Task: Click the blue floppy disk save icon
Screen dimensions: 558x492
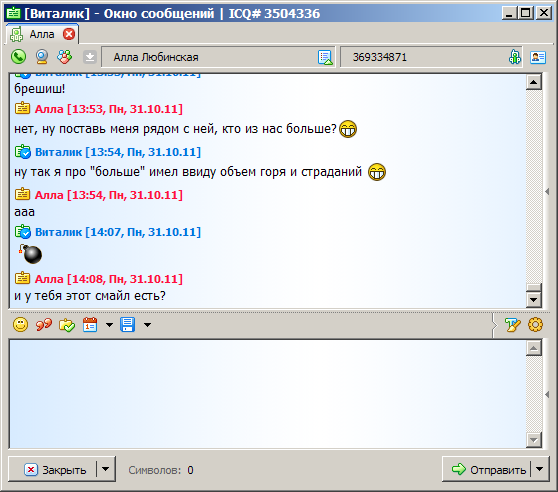Action: click(128, 324)
